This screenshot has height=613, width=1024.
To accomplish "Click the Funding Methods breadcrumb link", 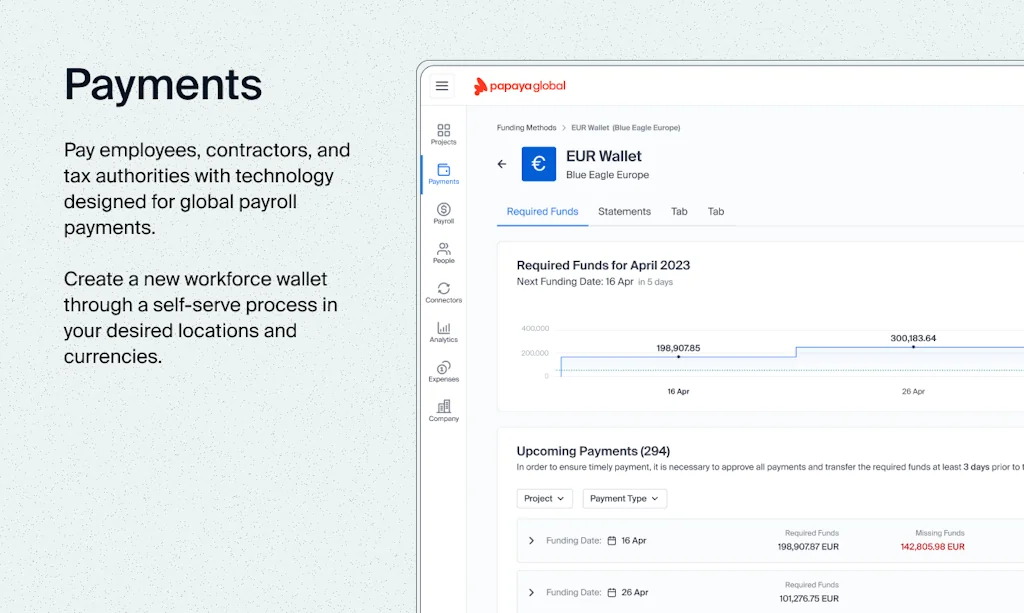I will (526, 127).
